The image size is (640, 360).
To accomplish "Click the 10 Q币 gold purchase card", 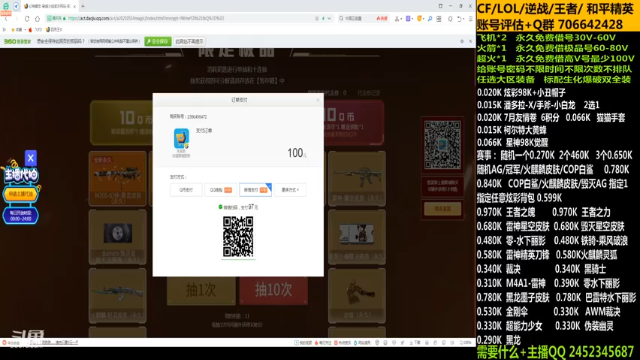I will [x=122, y=123].
